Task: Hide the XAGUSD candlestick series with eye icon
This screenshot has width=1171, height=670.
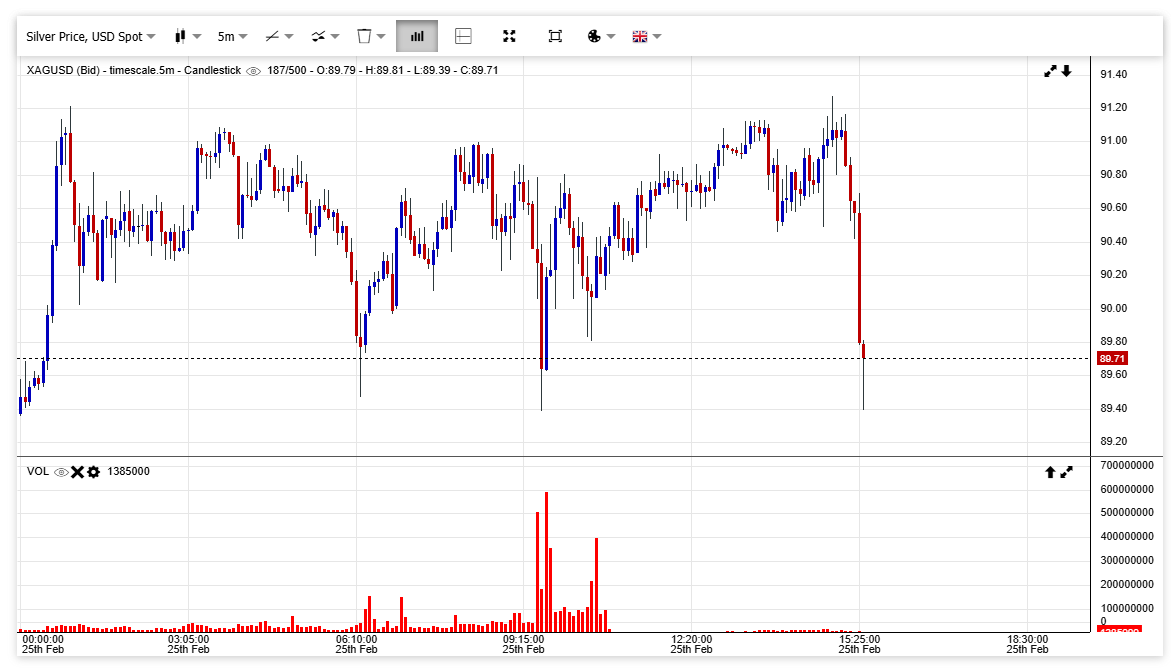Action: pos(254,71)
